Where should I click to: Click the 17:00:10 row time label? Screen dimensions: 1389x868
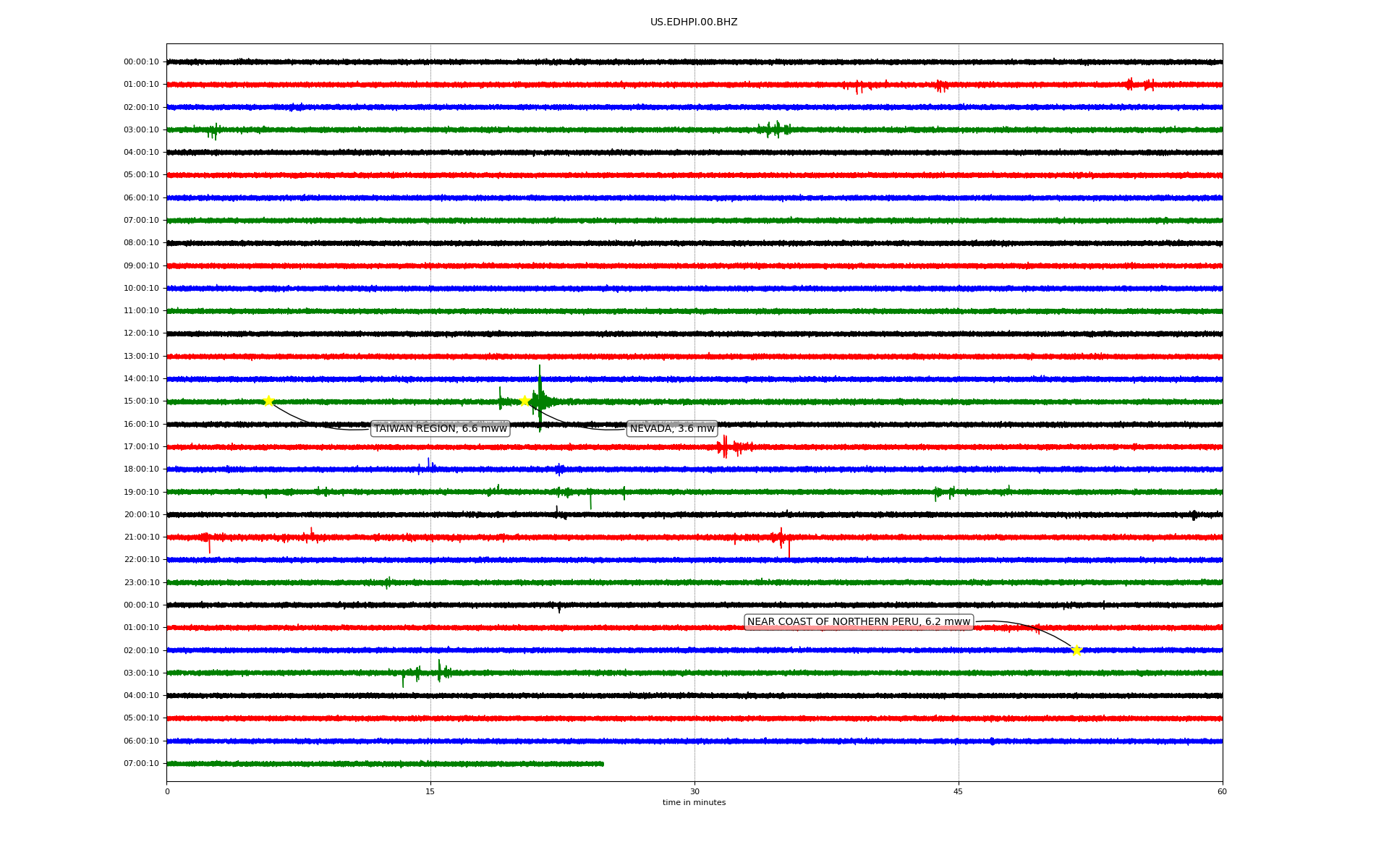point(141,447)
